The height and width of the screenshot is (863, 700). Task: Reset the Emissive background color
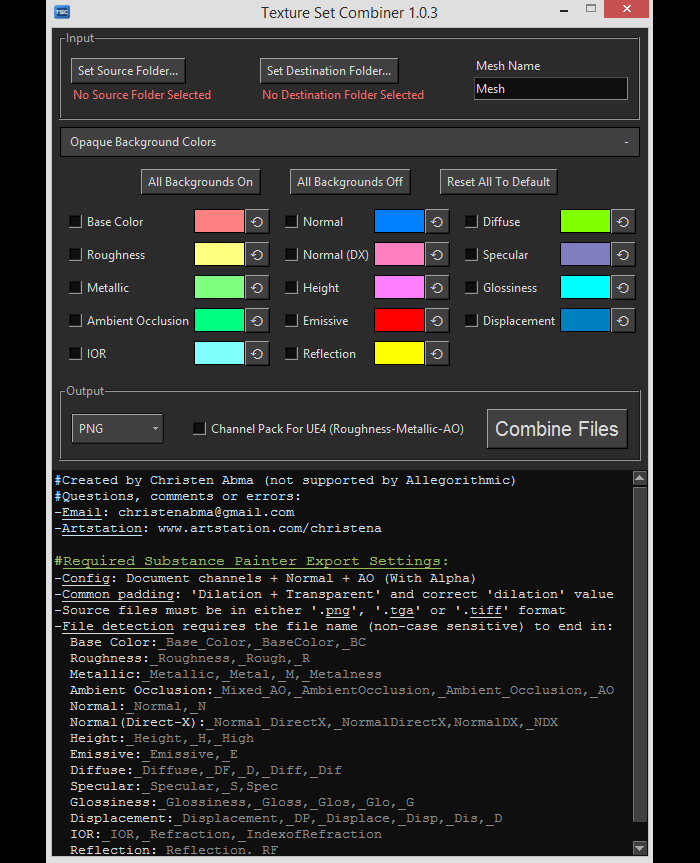(x=437, y=321)
